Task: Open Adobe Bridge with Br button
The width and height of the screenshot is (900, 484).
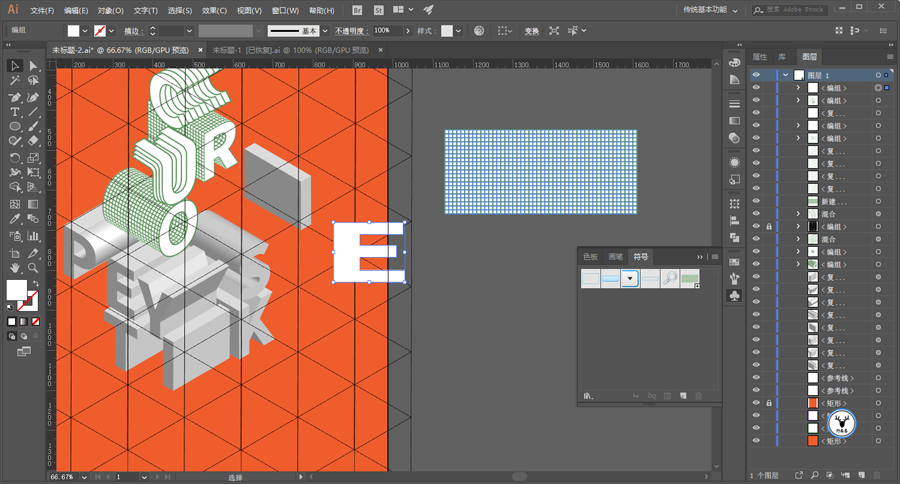Action: click(357, 10)
